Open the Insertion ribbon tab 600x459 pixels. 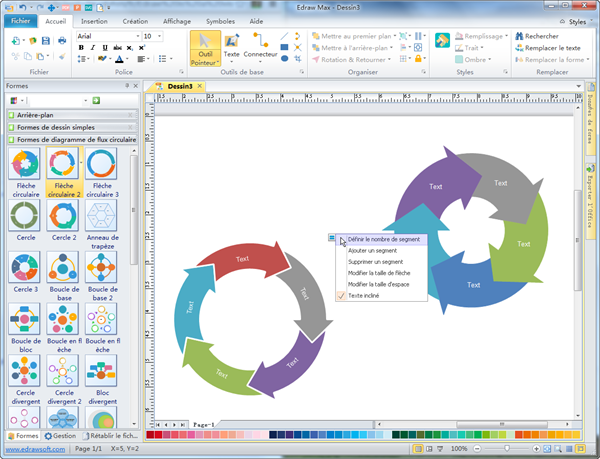point(94,20)
